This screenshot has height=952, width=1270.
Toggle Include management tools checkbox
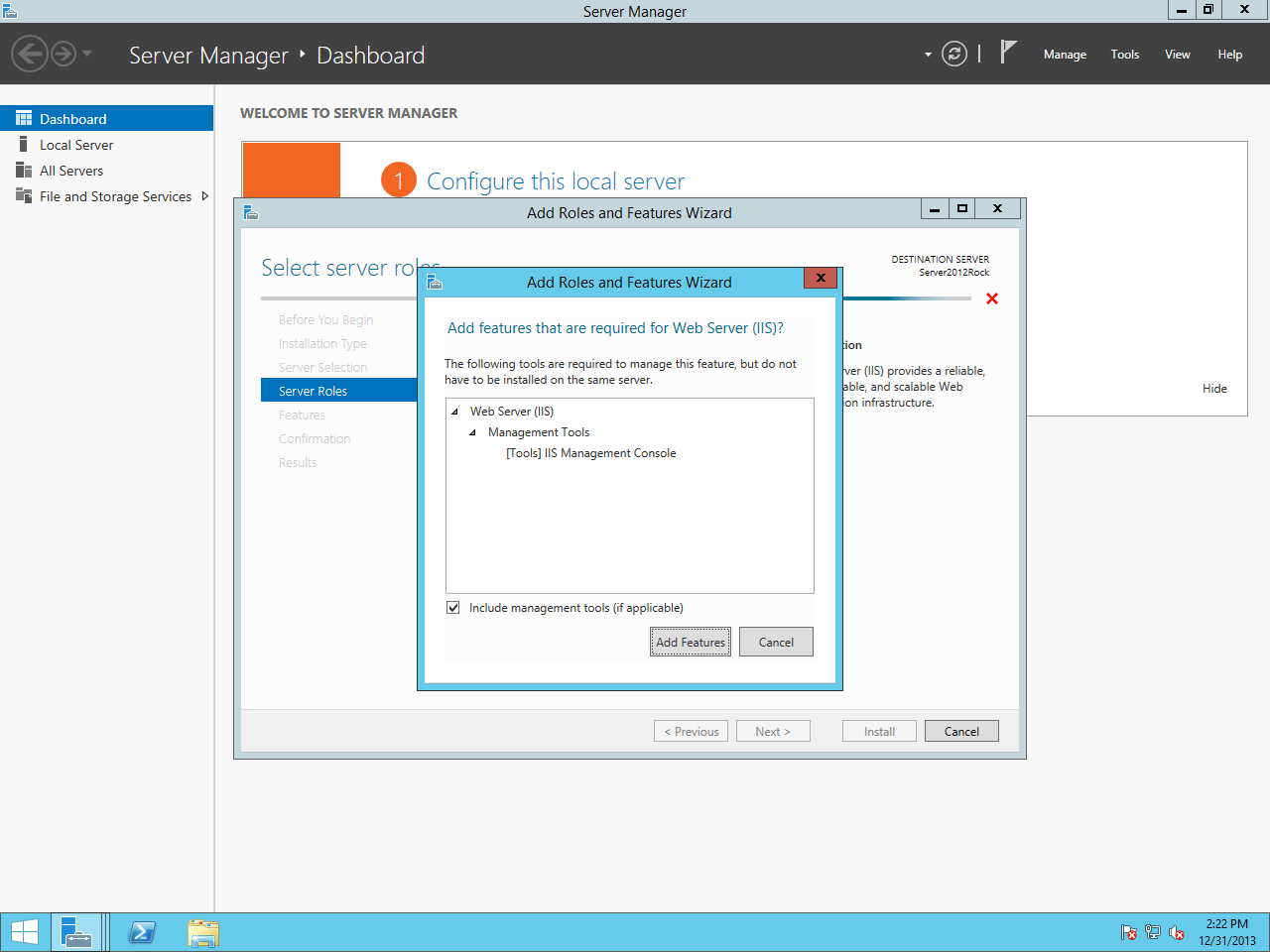453,608
